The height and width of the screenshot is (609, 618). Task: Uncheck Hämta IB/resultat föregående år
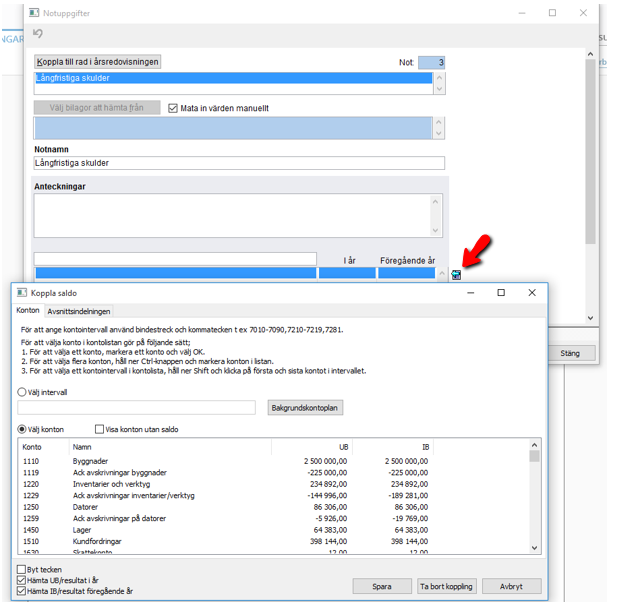(21, 591)
